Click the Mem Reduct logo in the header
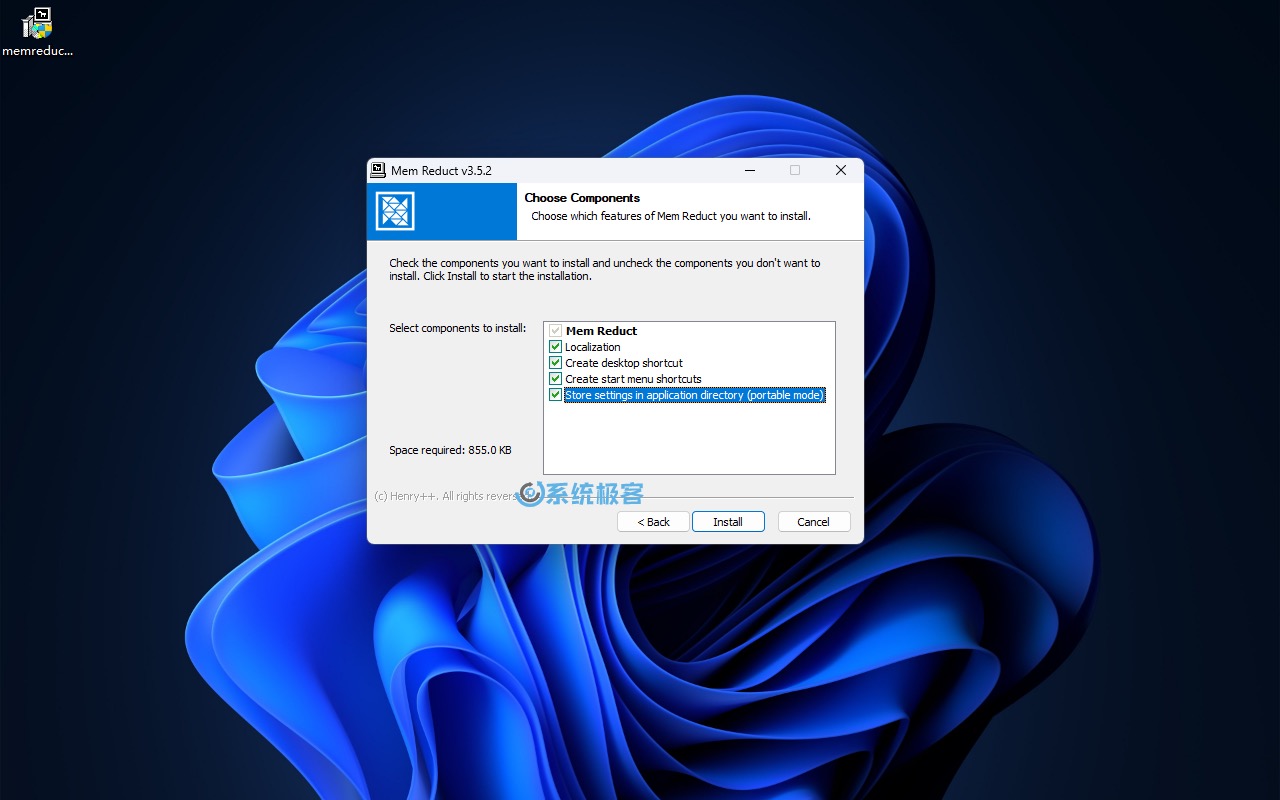1280x800 pixels. [x=395, y=211]
